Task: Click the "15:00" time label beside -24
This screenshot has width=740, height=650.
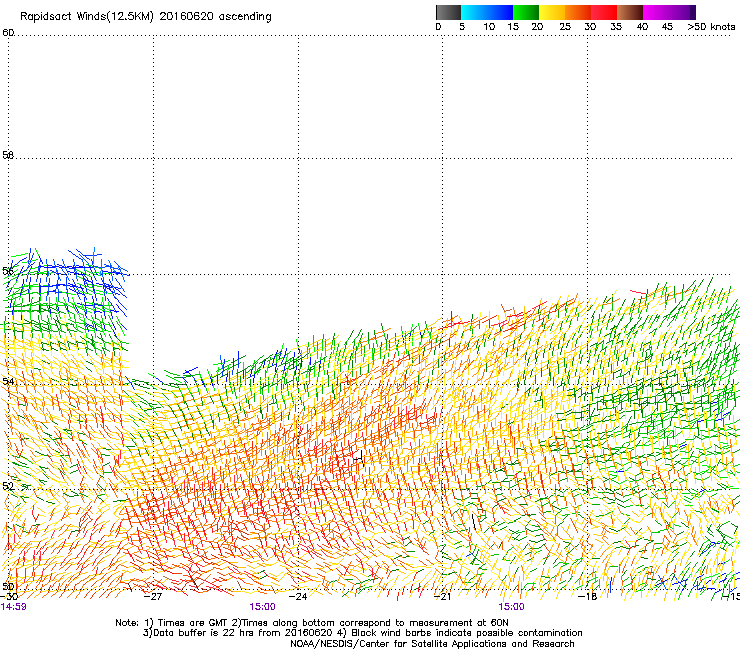Action: [262, 607]
